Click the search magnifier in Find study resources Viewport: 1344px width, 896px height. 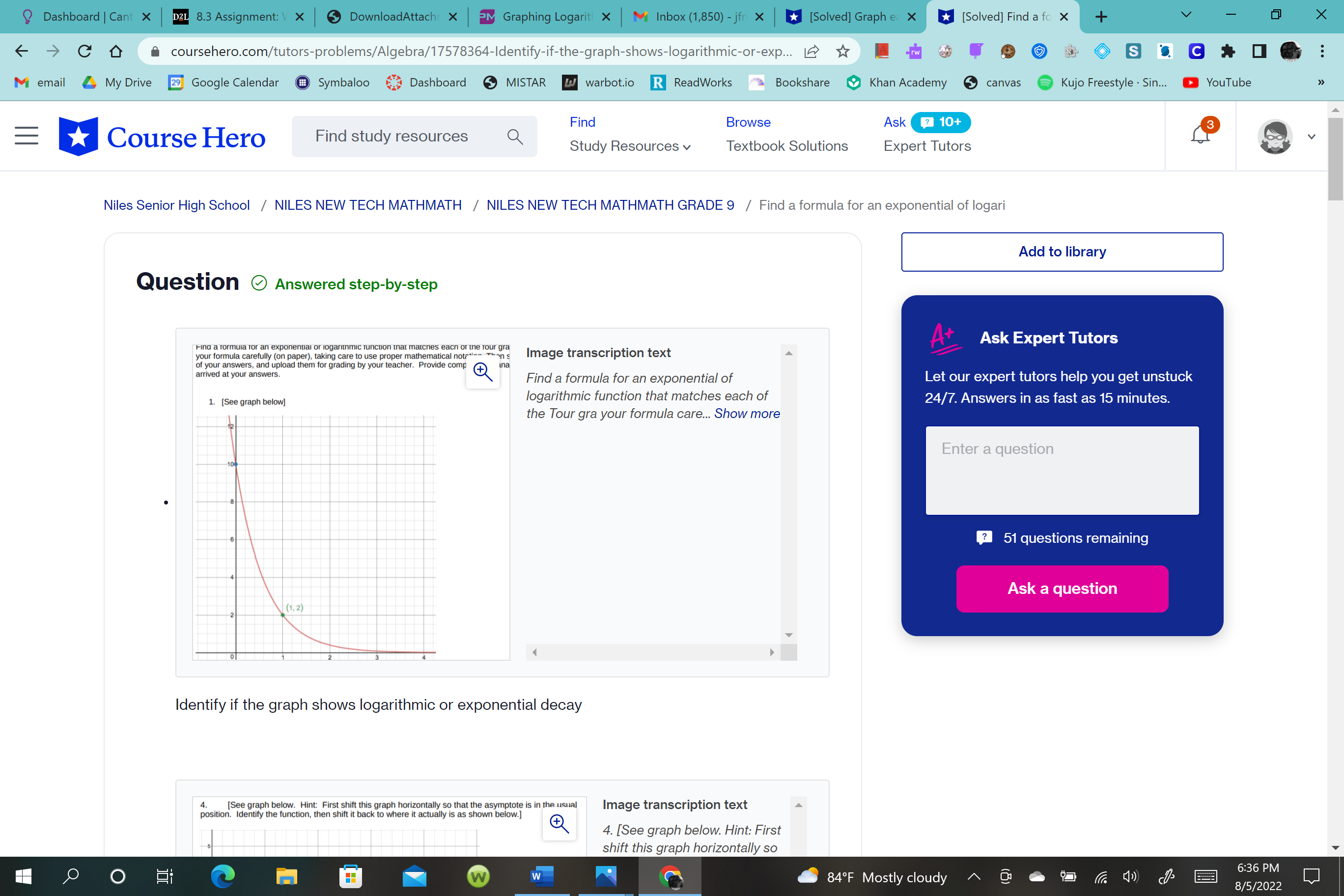[x=514, y=137]
